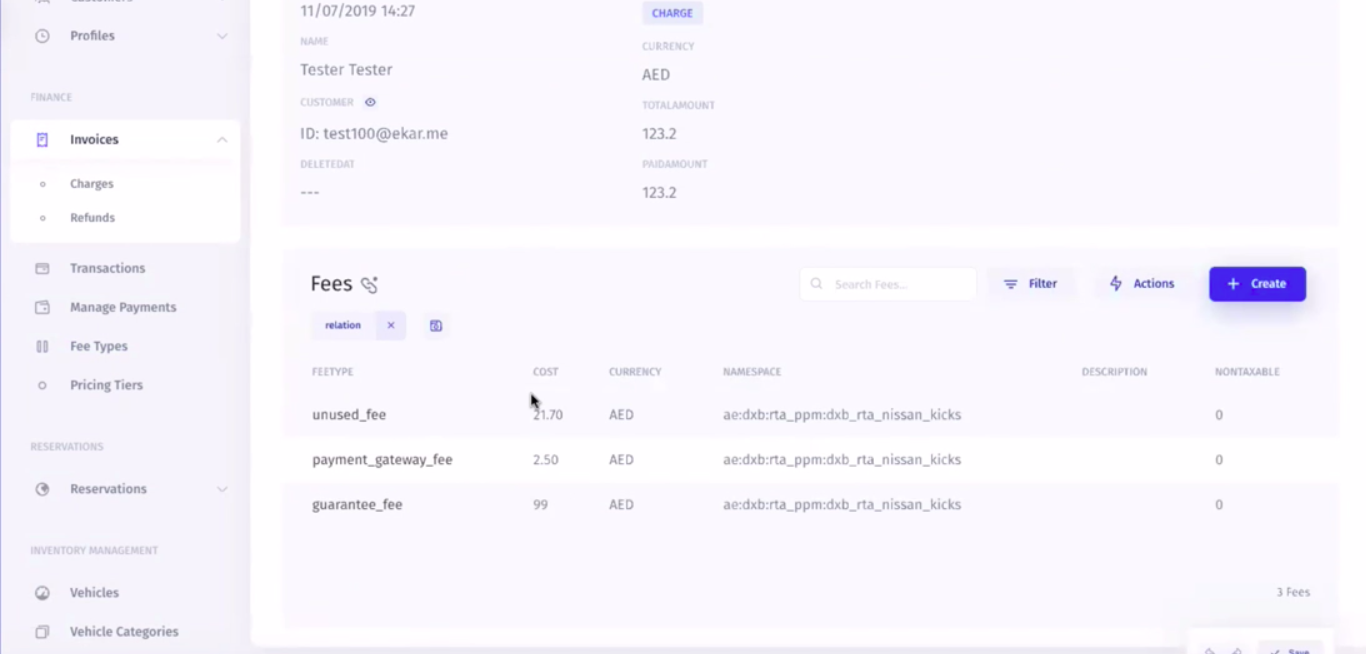
Task: Open Reservations sidebar item
Action: pos(125,489)
